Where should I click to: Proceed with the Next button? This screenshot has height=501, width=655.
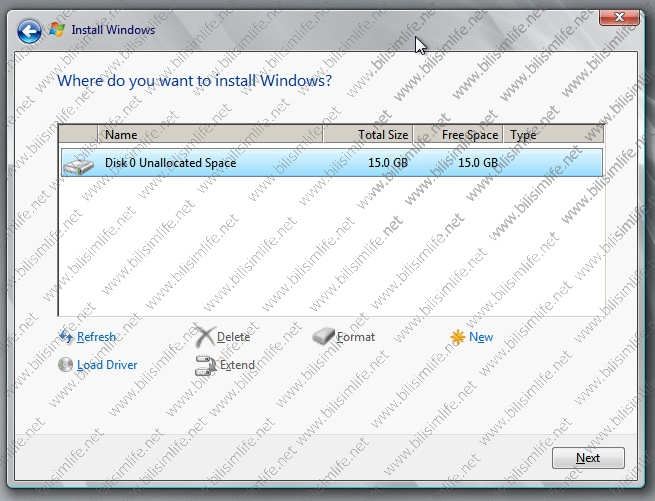588,458
